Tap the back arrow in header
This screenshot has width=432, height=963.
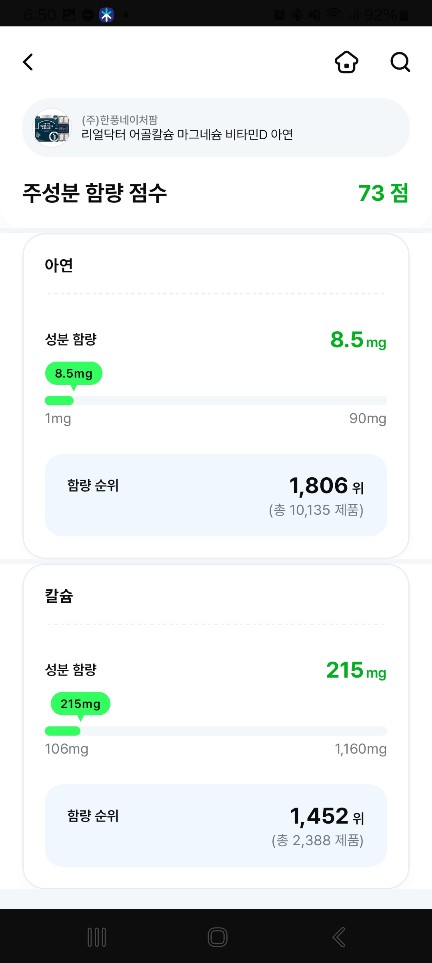28,62
